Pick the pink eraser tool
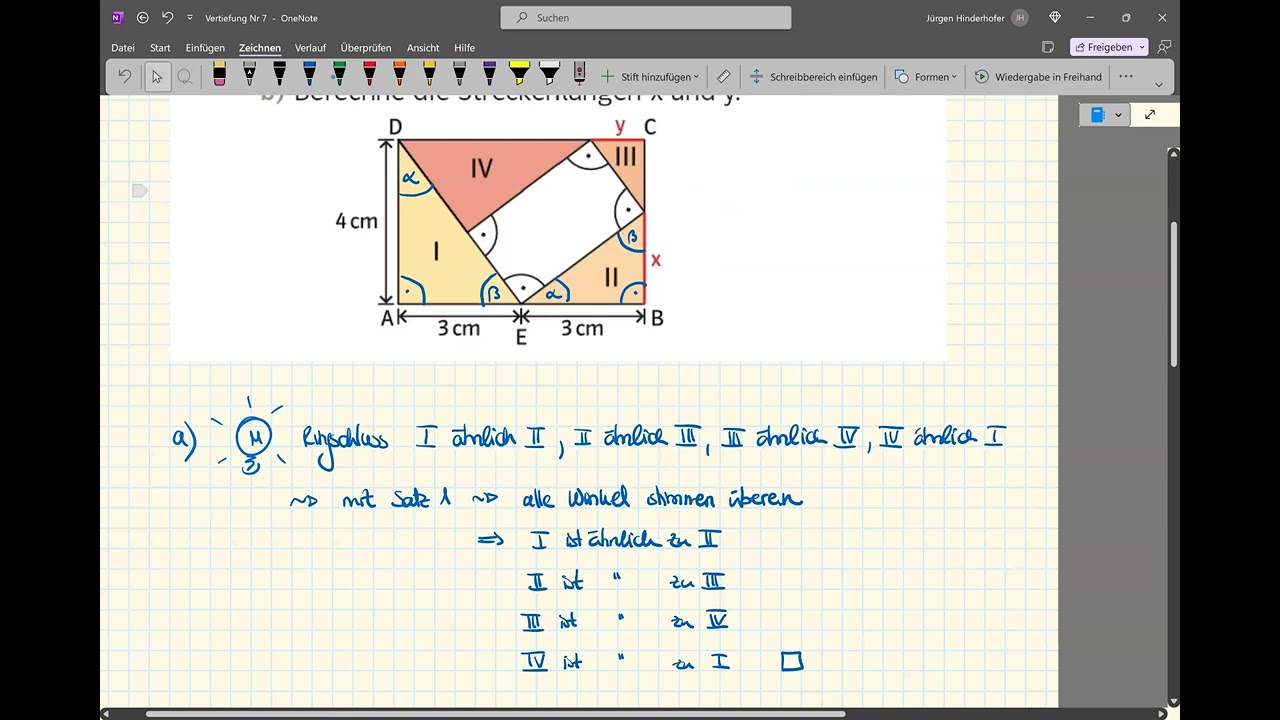Image resolution: width=1280 pixels, height=720 pixels. tap(219, 75)
